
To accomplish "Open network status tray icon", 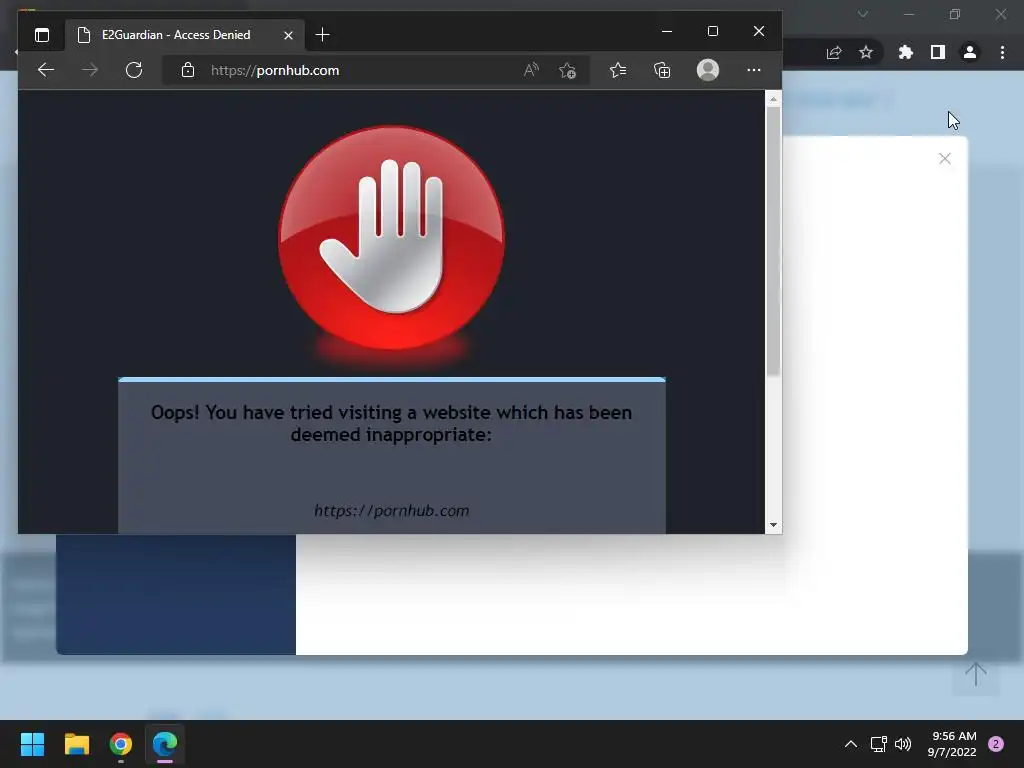I will (x=879, y=744).
